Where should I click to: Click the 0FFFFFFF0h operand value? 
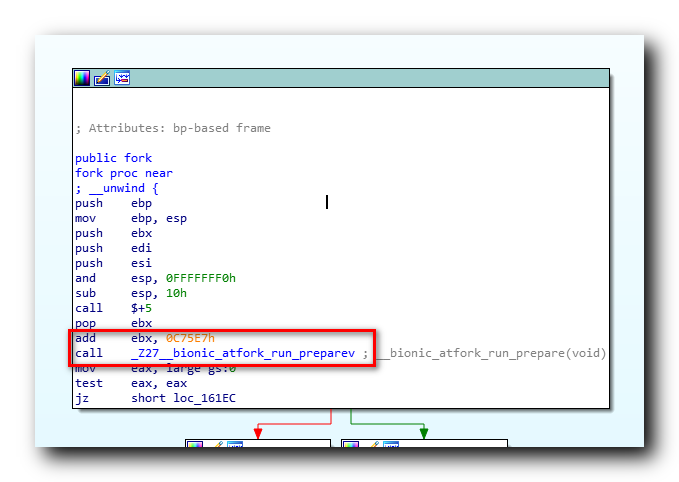[201, 278]
